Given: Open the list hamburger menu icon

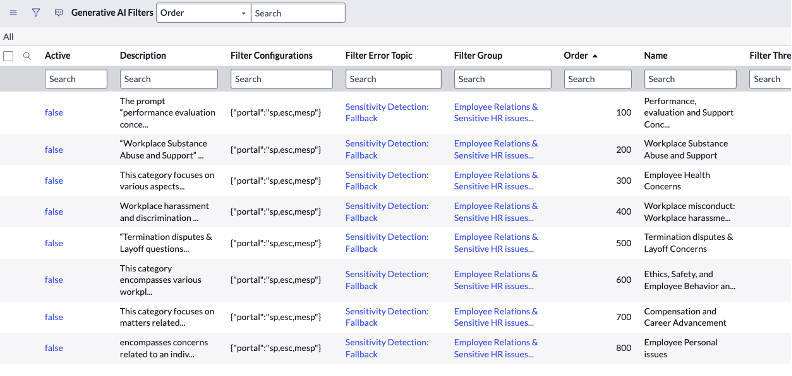Looking at the screenshot, I should pos(13,13).
